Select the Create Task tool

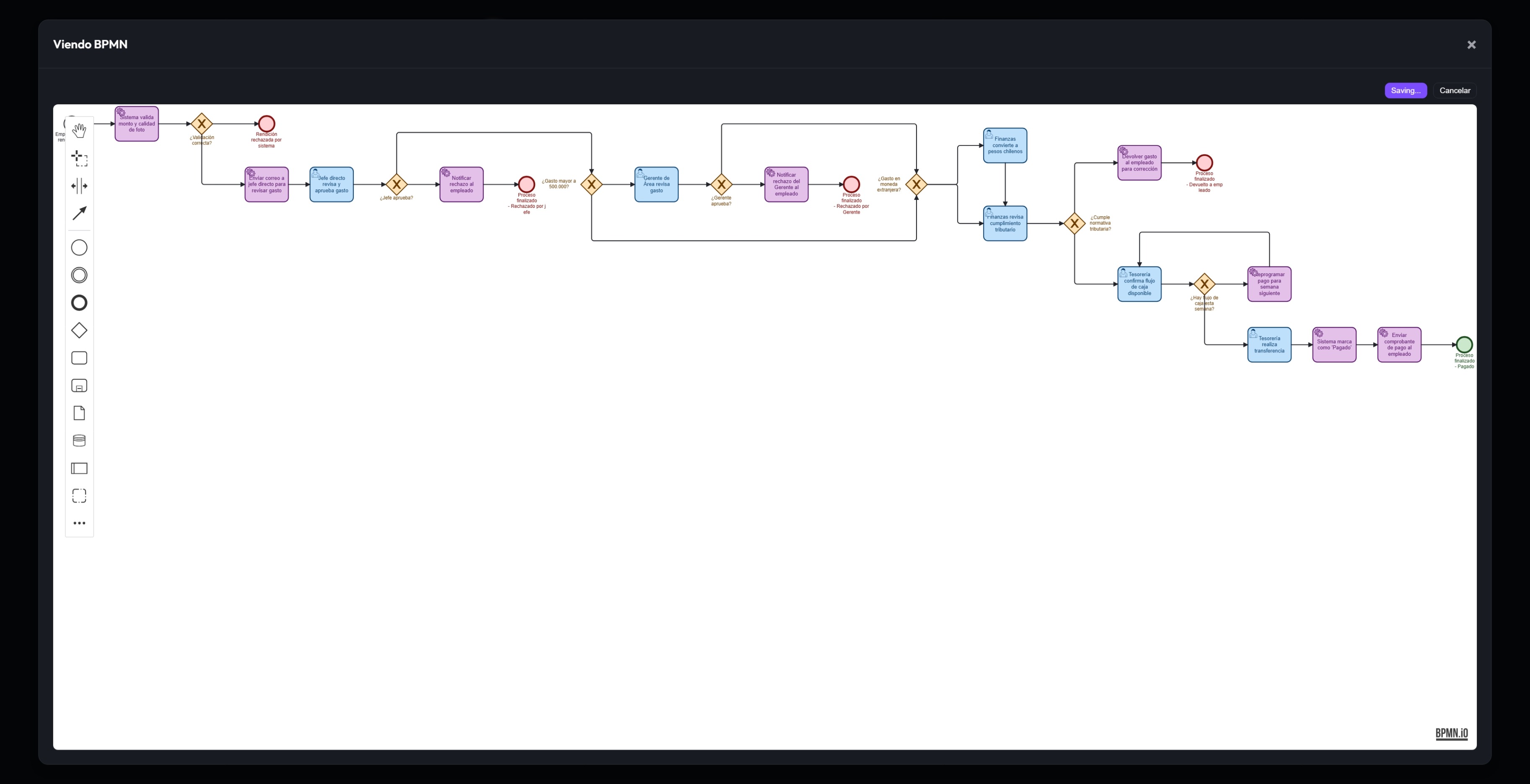point(79,357)
